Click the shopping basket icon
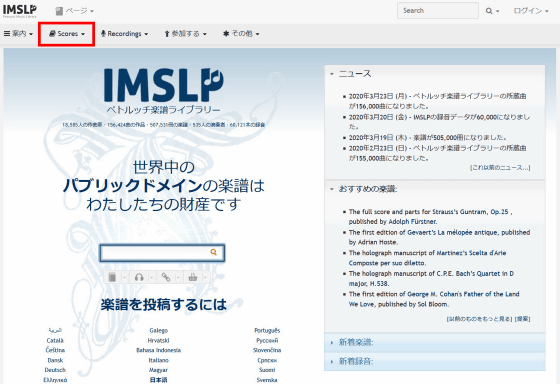The height and width of the screenshot is (384, 560). (193, 277)
